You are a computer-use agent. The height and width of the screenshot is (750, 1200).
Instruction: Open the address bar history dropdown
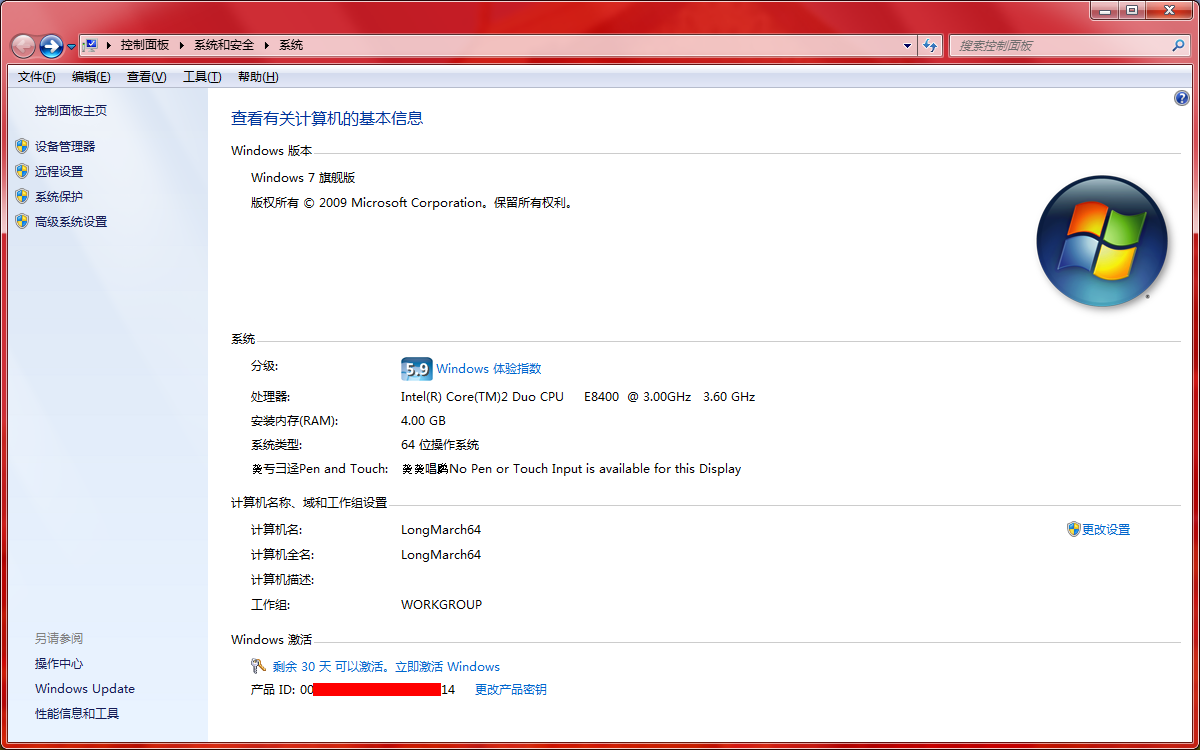tap(906, 45)
